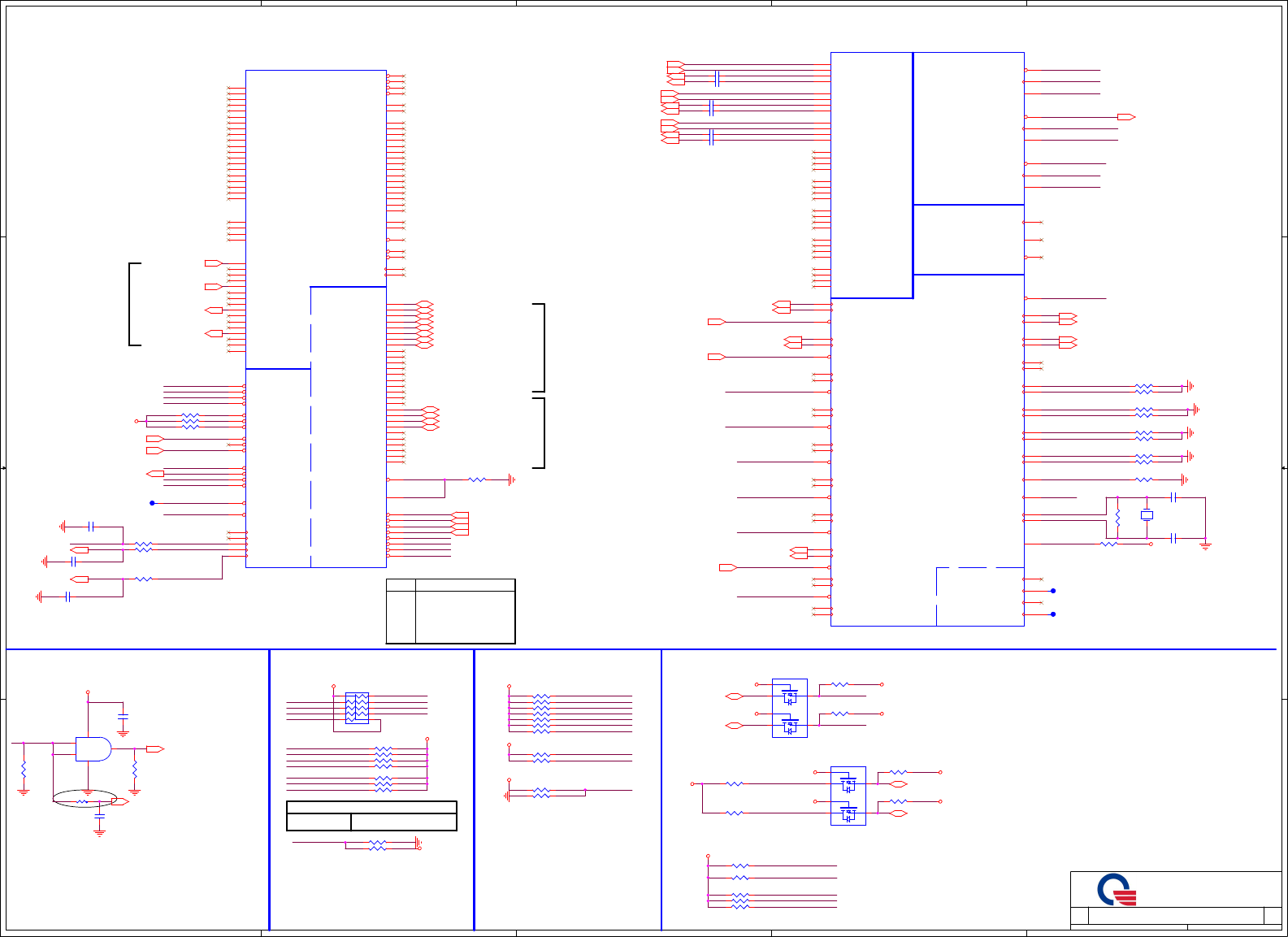Click the two-row table under resistor groups
The image size is (1288, 937).
pyautogui.click(x=371, y=816)
